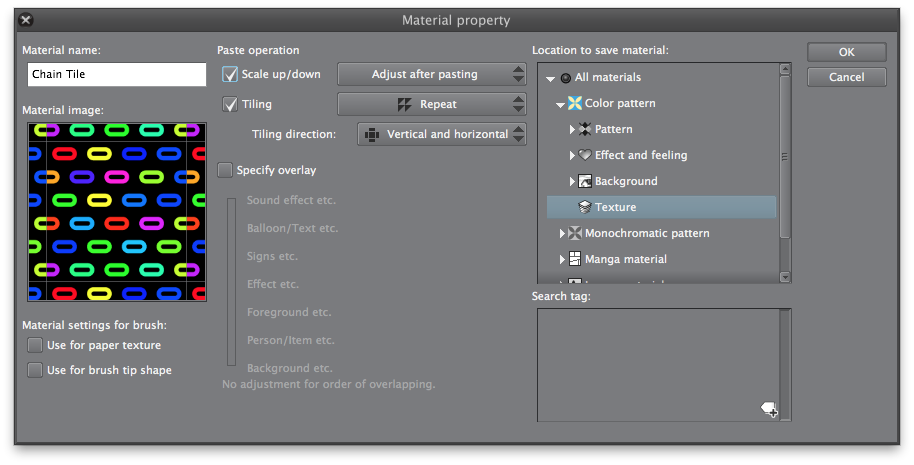Click the Background folder icon
This screenshot has width=914, height=465.
[585, 181]
